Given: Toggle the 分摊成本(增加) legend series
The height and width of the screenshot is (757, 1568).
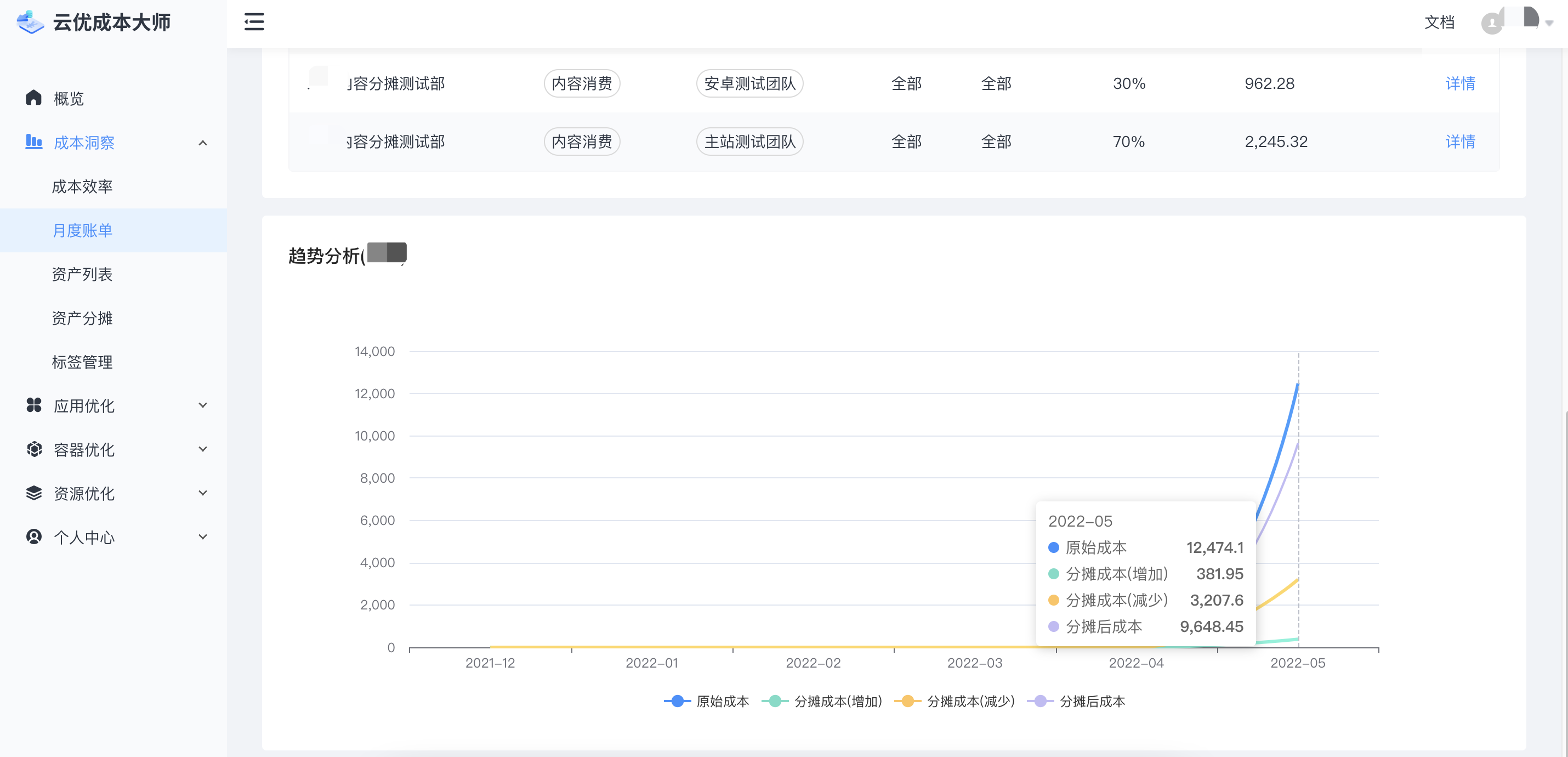Looking at the screenshot, I should click(x=821, y=701).
